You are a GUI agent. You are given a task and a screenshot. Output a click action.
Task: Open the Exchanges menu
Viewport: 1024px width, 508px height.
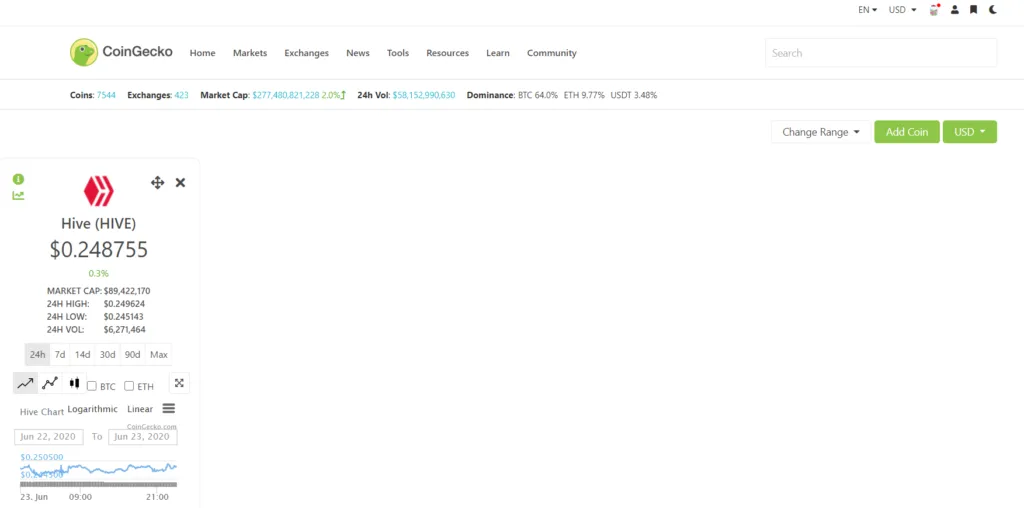[306, 53]
